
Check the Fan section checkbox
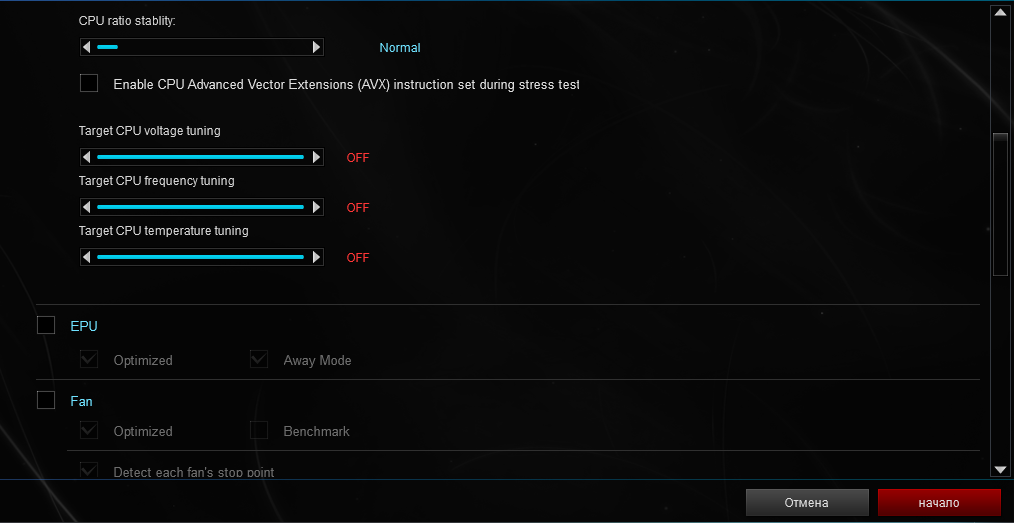point(46,400)
